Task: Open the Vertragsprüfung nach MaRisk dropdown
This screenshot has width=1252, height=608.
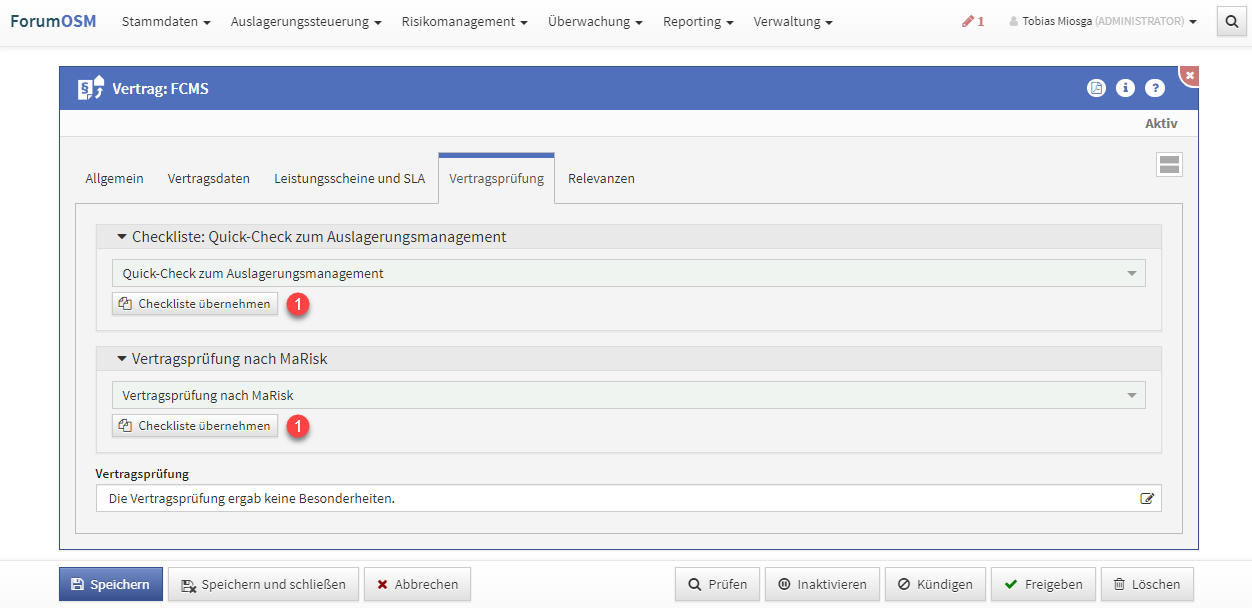Action: 628,395
